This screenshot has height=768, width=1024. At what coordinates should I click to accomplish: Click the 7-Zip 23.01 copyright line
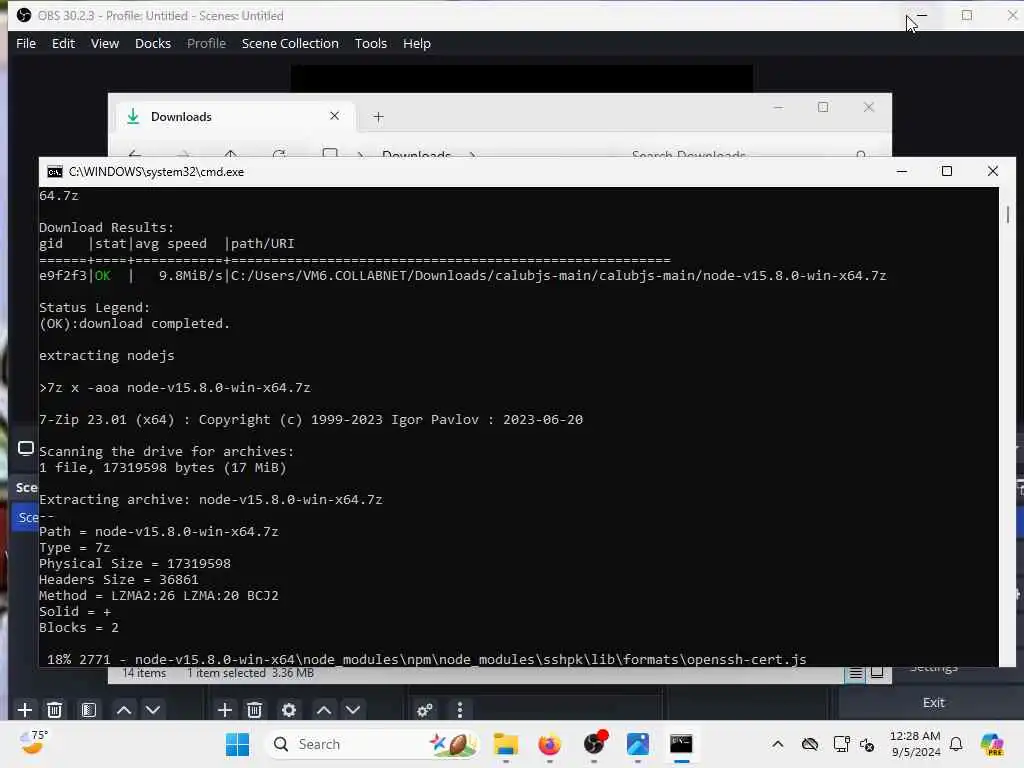[311, 419]
